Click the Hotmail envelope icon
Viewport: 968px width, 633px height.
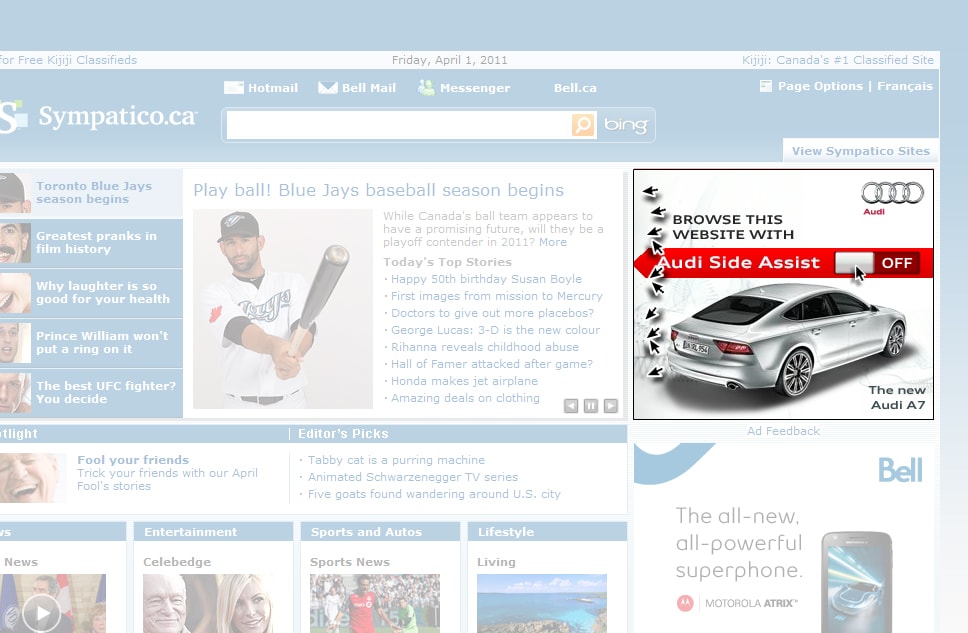[233, 88]
